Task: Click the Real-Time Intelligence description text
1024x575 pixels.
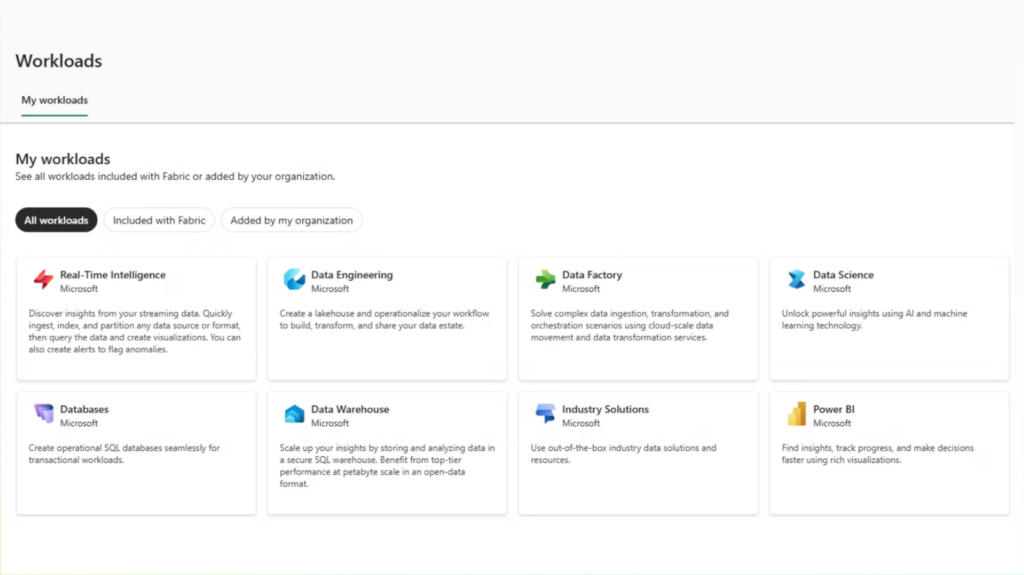Action: 135,331
